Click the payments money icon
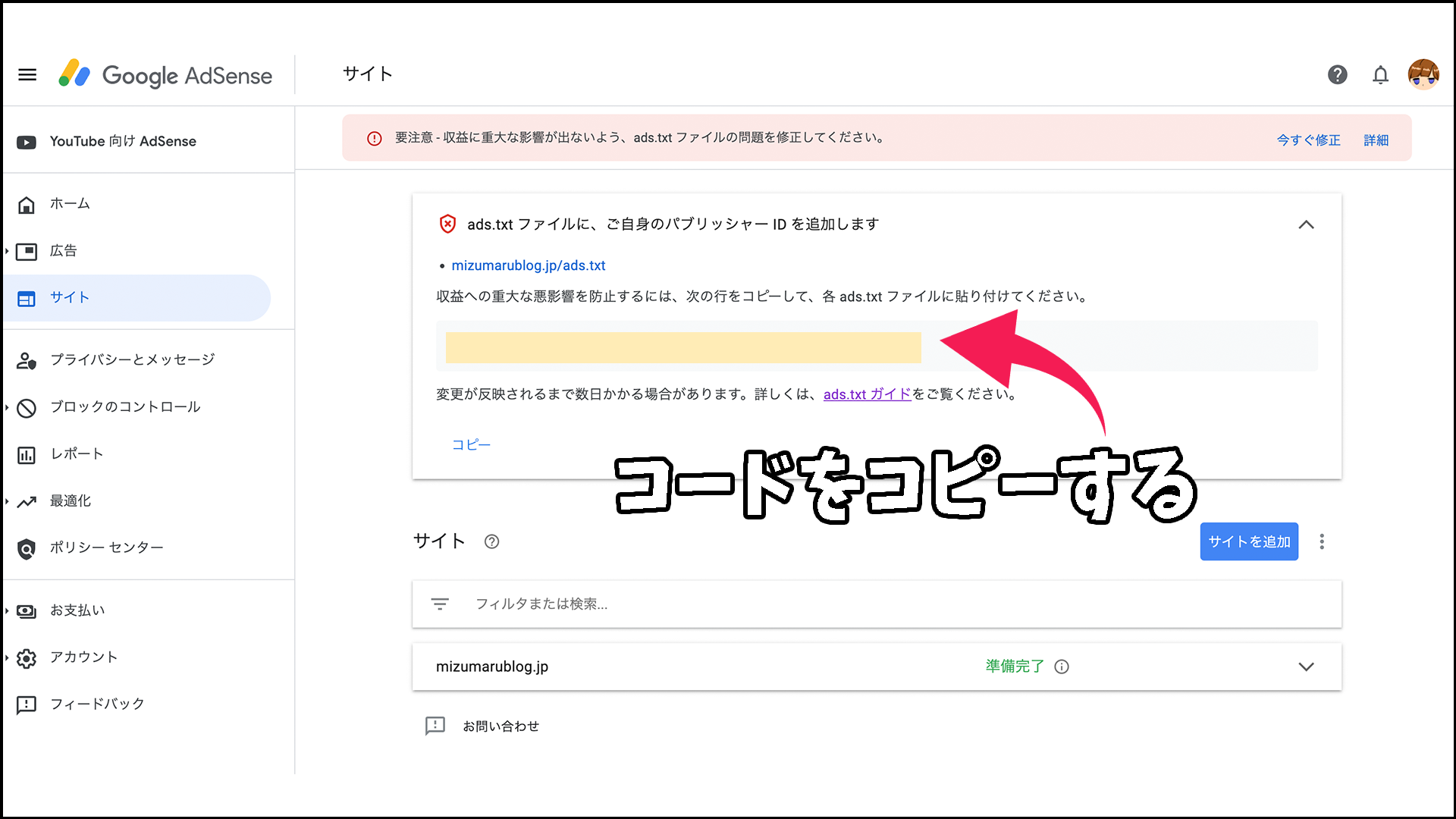 27,611
